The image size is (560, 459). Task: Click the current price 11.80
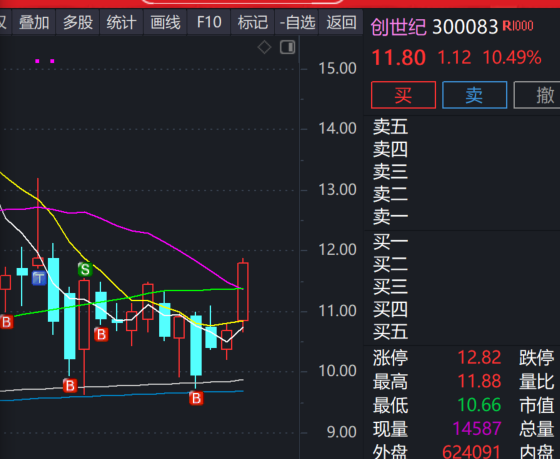(399, 58)
